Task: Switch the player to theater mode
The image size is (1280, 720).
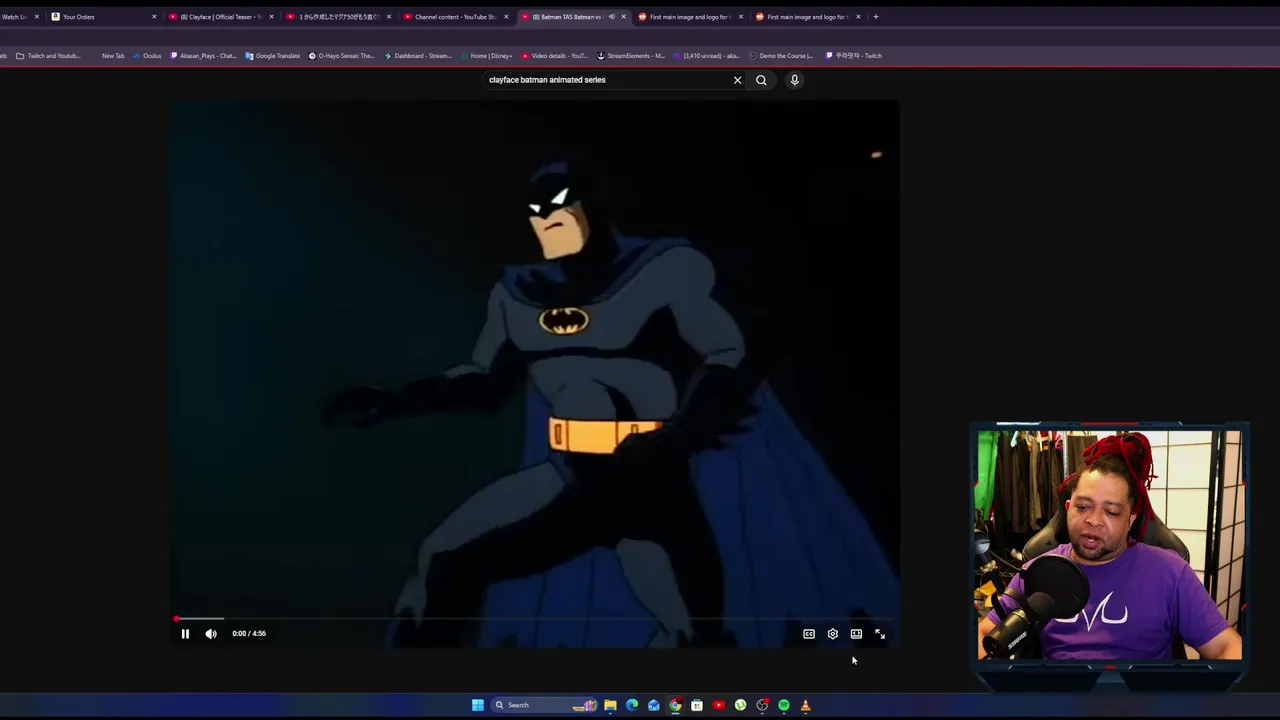Action: [x=856, y=634]
